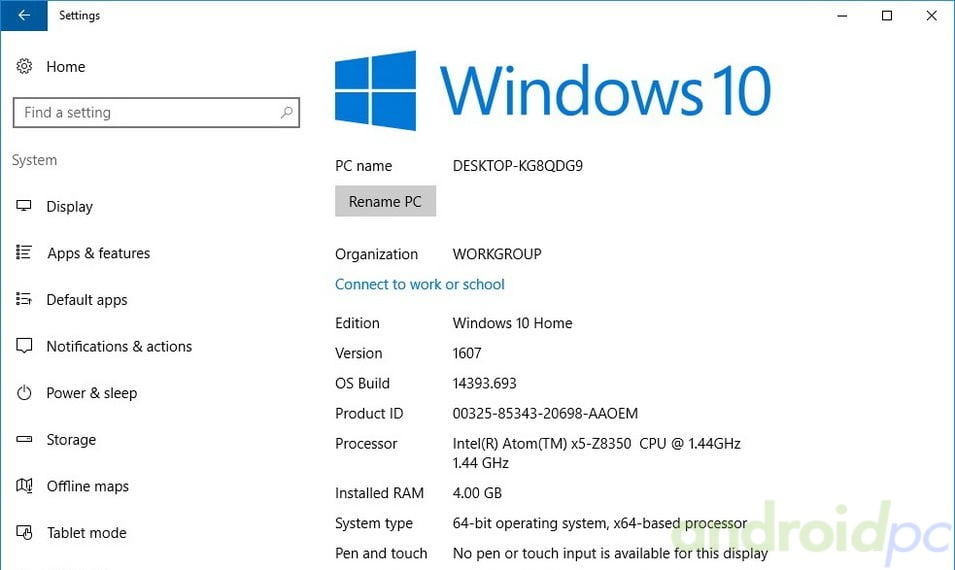Go to Default apps section
This screenshot has width=955, height=570.
(87, 300)
